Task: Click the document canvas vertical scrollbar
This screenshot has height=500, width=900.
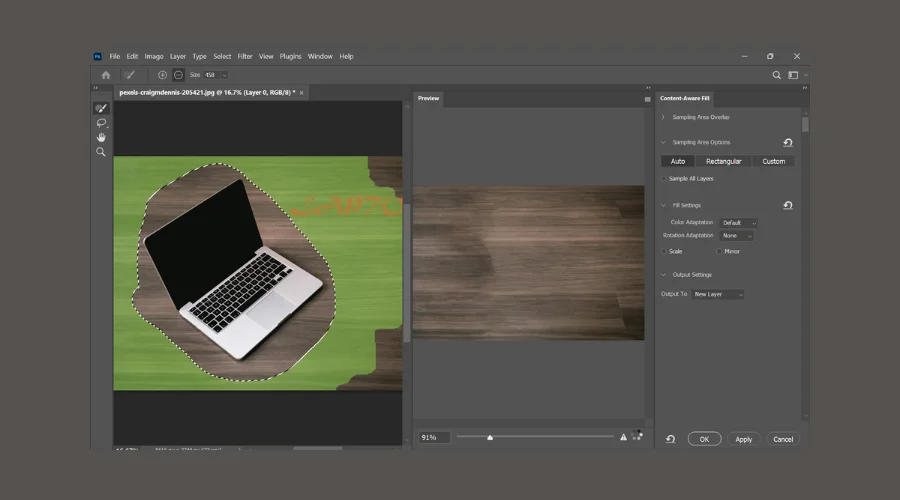Action: tap(406, 273)
